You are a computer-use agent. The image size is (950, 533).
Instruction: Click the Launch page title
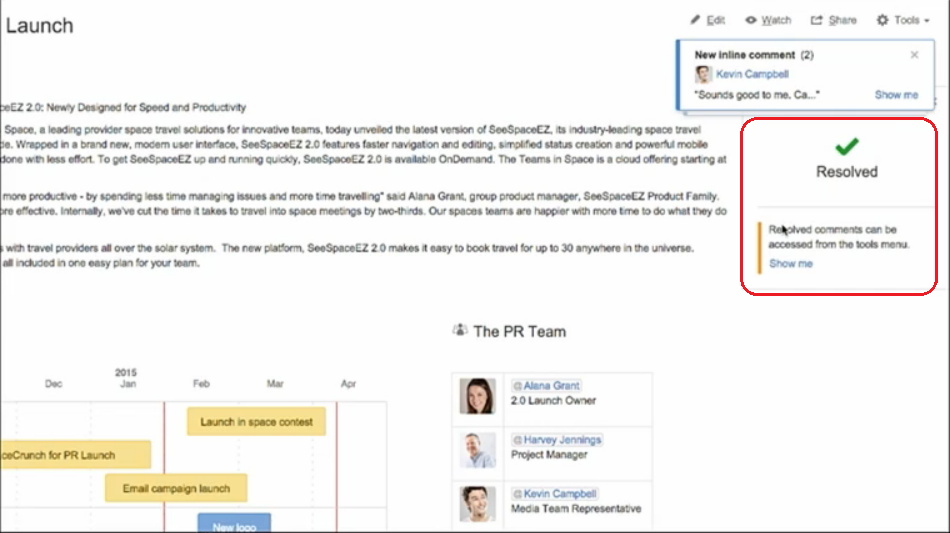[x=39, y=25]
